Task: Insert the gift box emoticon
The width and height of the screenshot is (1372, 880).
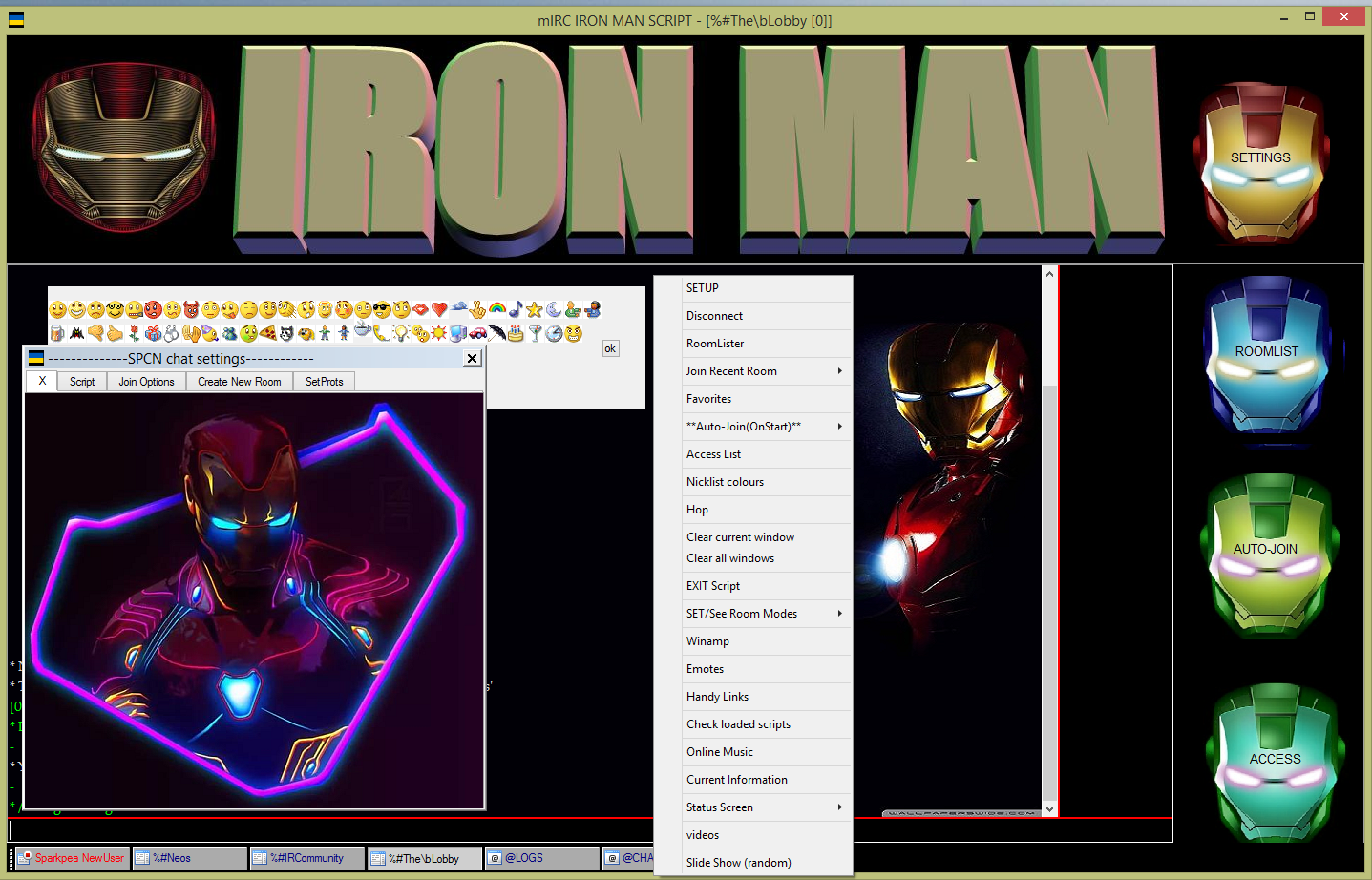Action: coord(154,333)
